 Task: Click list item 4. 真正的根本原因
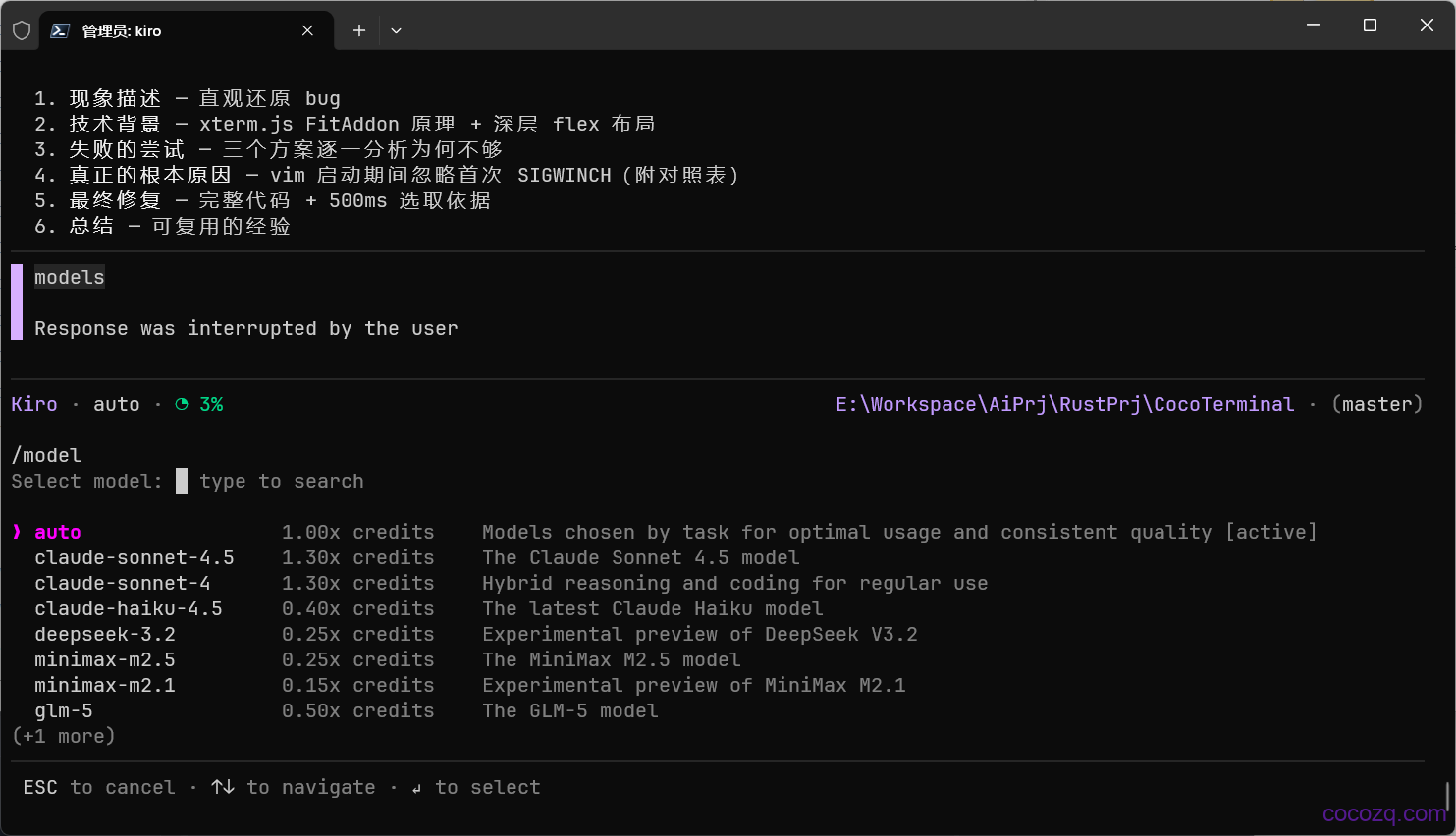387,175
